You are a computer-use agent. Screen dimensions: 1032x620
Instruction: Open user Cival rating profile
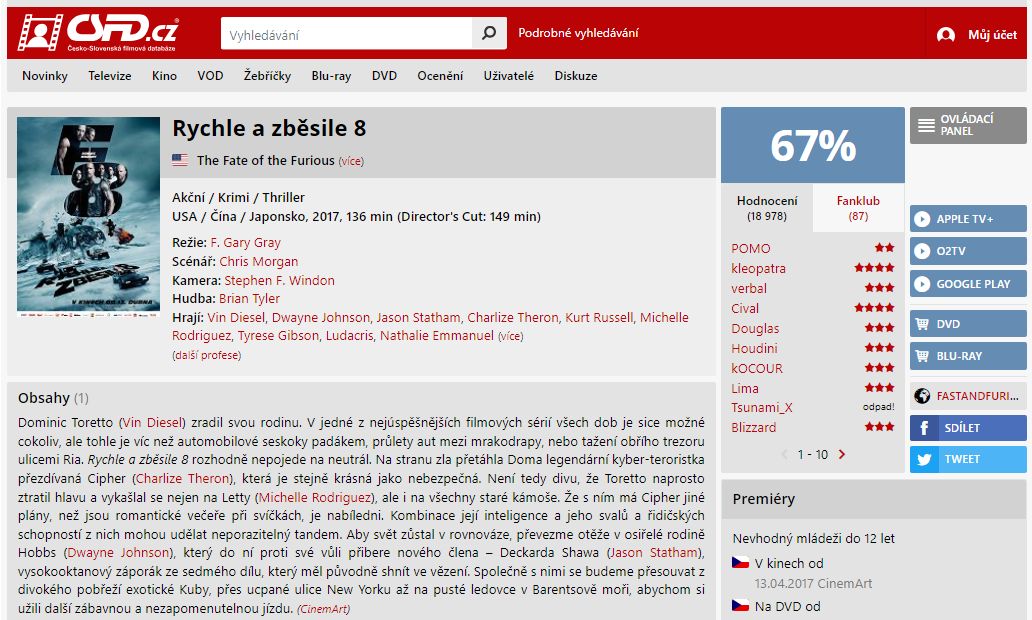tap(745, 308)
